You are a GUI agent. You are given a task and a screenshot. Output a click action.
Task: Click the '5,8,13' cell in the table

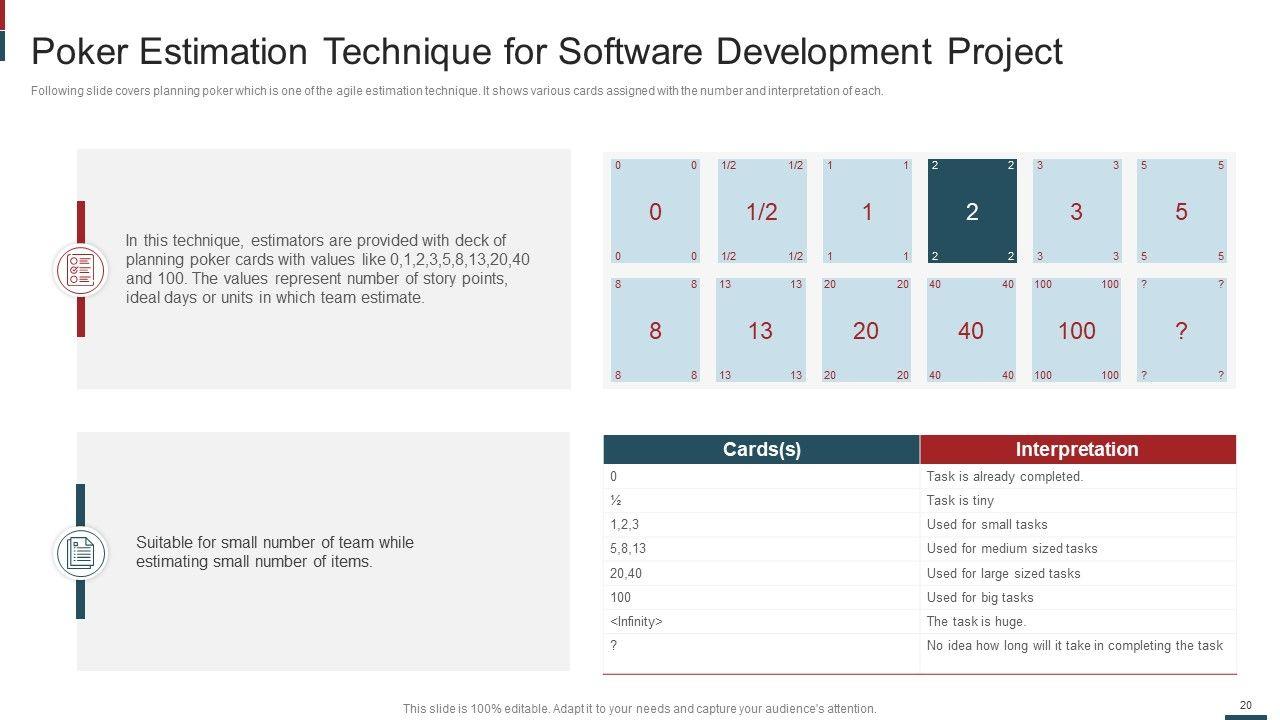761,549
